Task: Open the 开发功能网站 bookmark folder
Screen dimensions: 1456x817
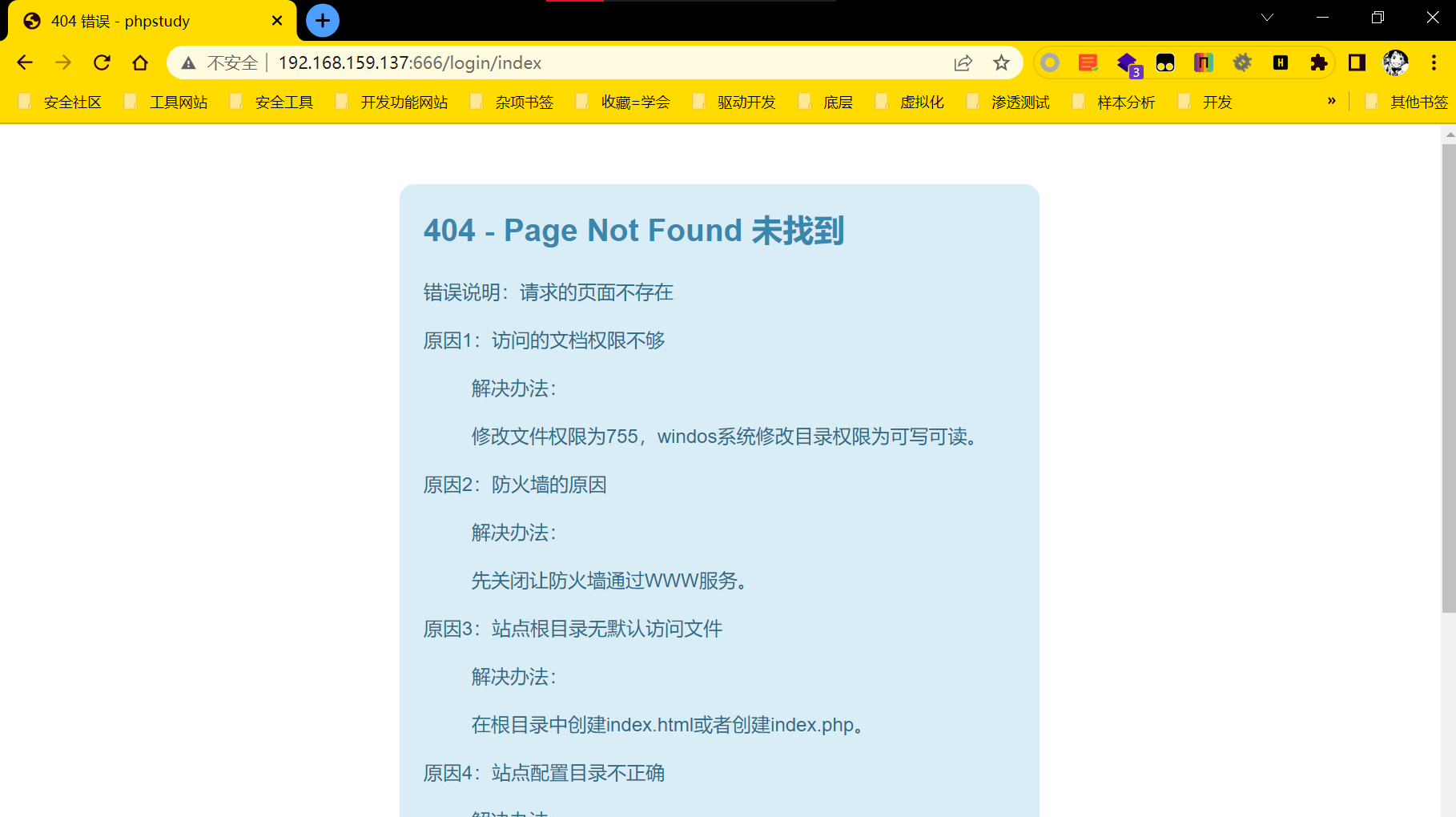Action: pos(392,103)
